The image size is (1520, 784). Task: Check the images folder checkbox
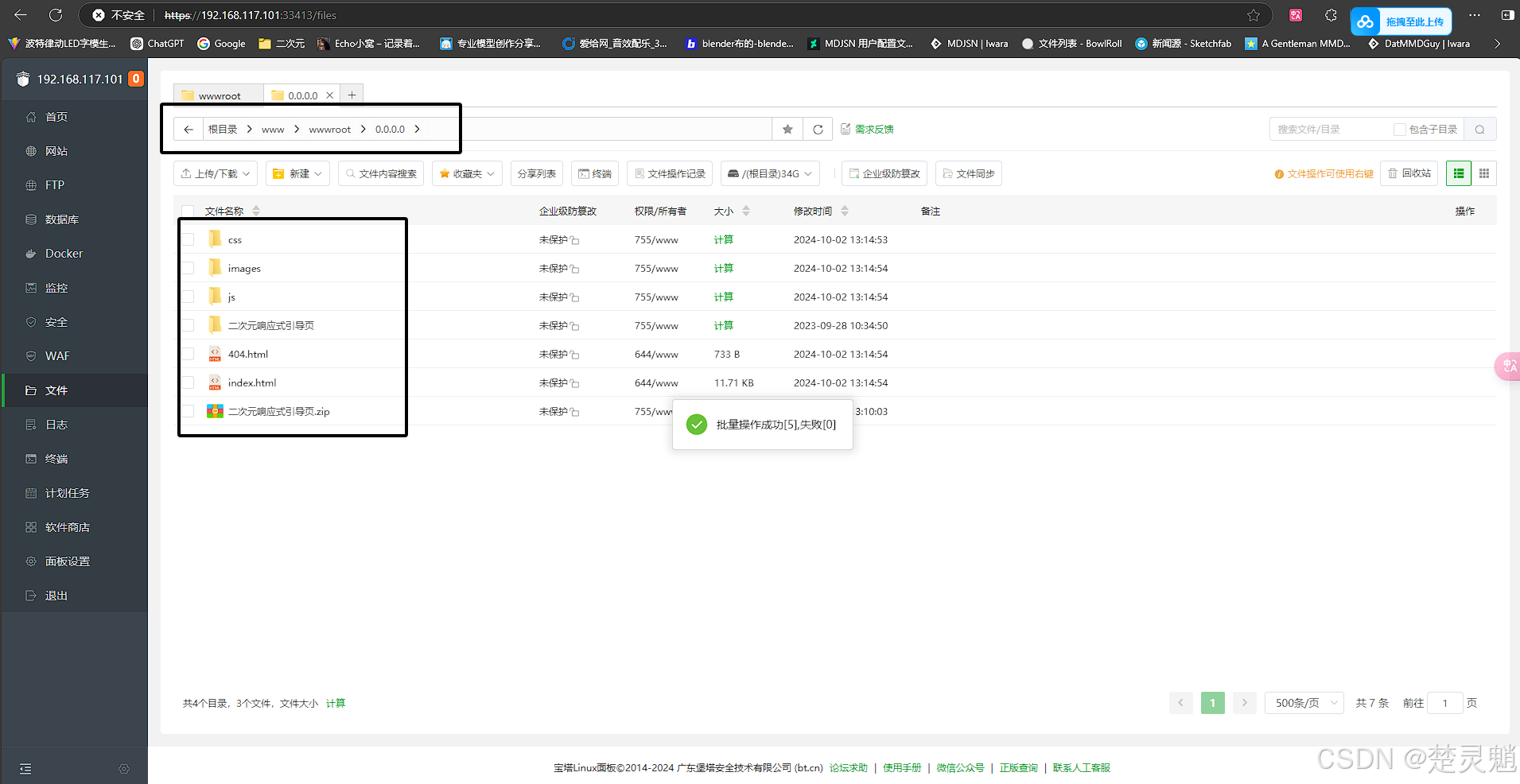coord(188,268)
